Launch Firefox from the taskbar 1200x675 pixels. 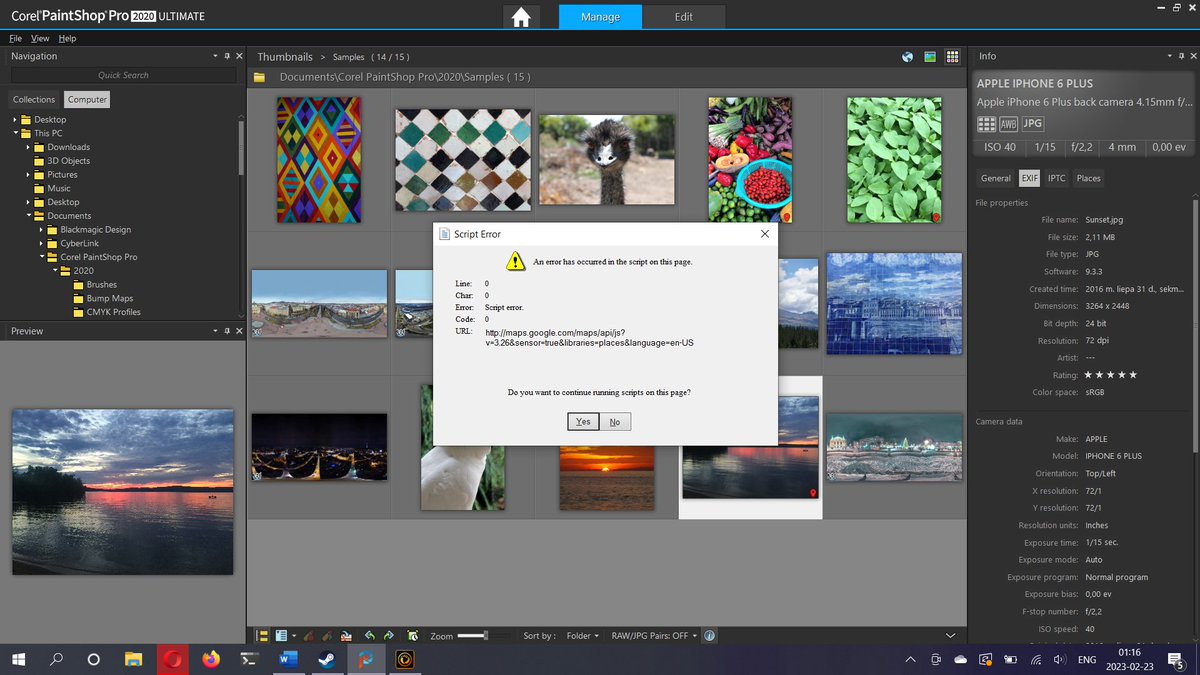(210, 659)
